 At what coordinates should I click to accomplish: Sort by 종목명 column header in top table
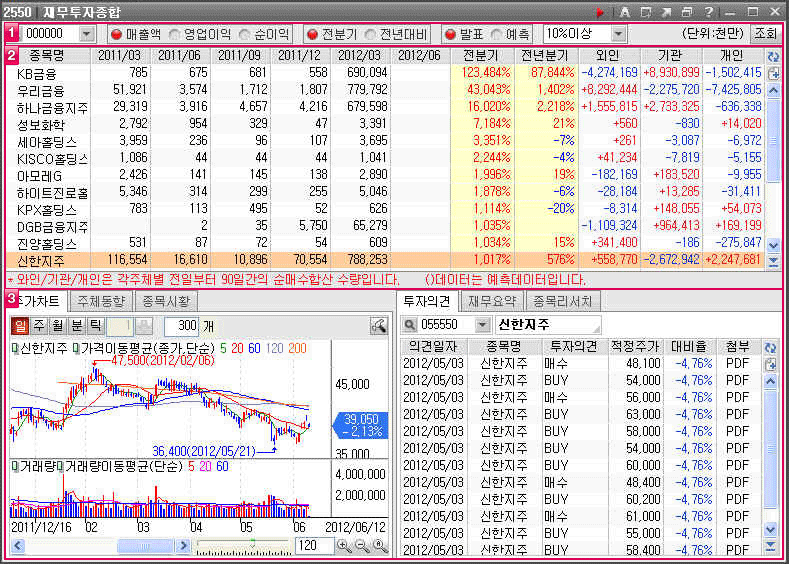coord(48,55)
